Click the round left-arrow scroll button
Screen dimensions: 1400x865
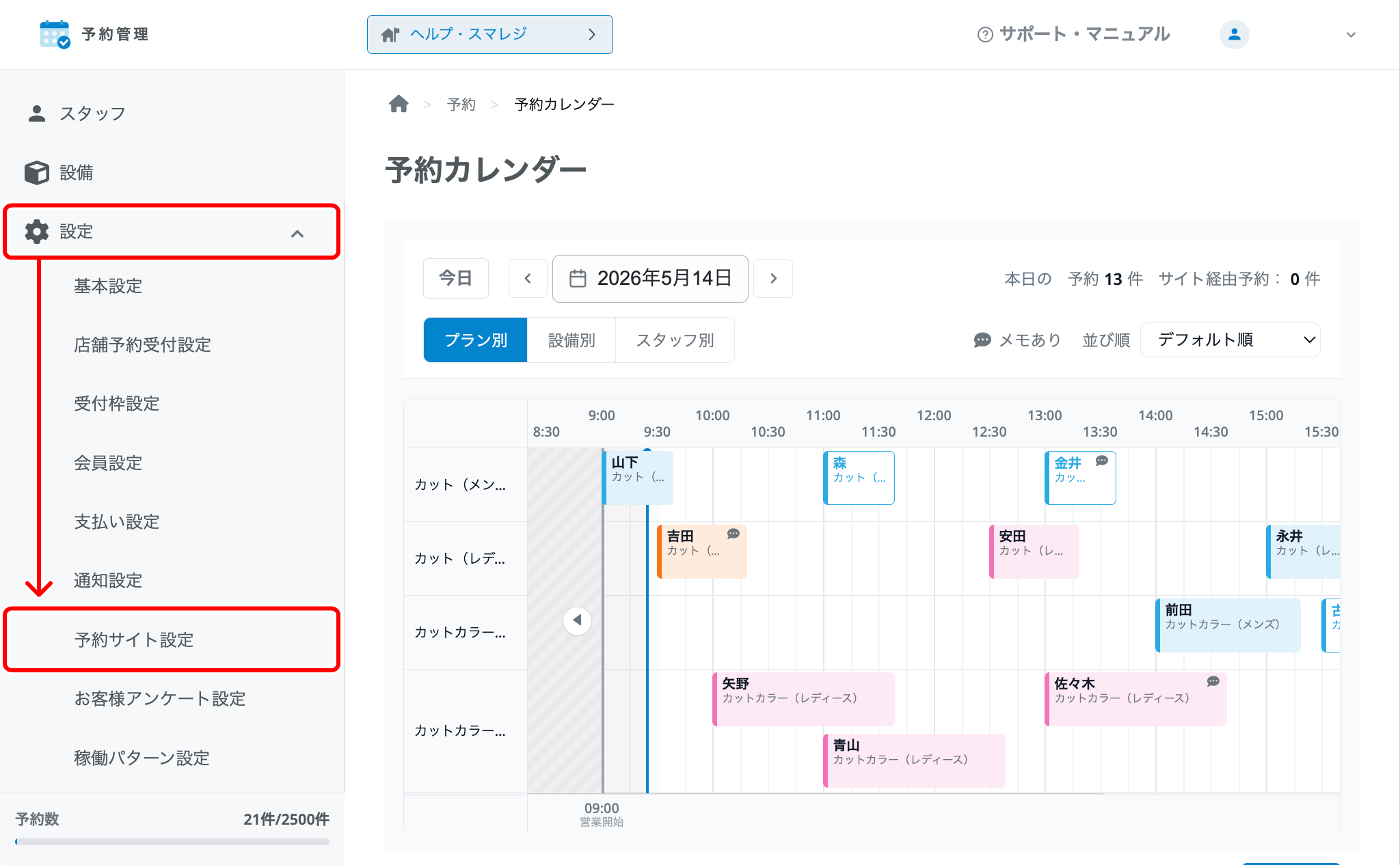click(x=577, y=620)
